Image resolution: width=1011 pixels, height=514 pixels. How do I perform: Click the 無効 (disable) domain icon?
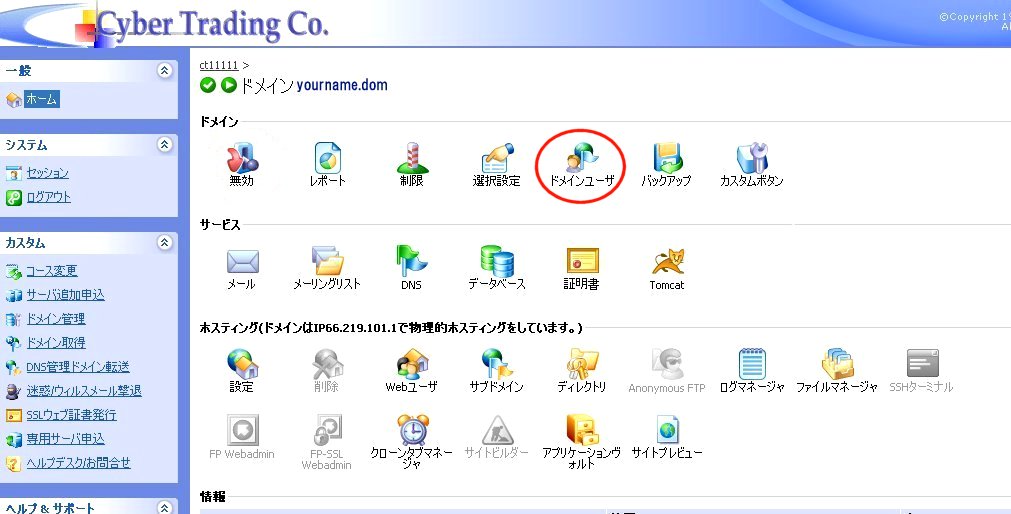click(x=241, y=160)
